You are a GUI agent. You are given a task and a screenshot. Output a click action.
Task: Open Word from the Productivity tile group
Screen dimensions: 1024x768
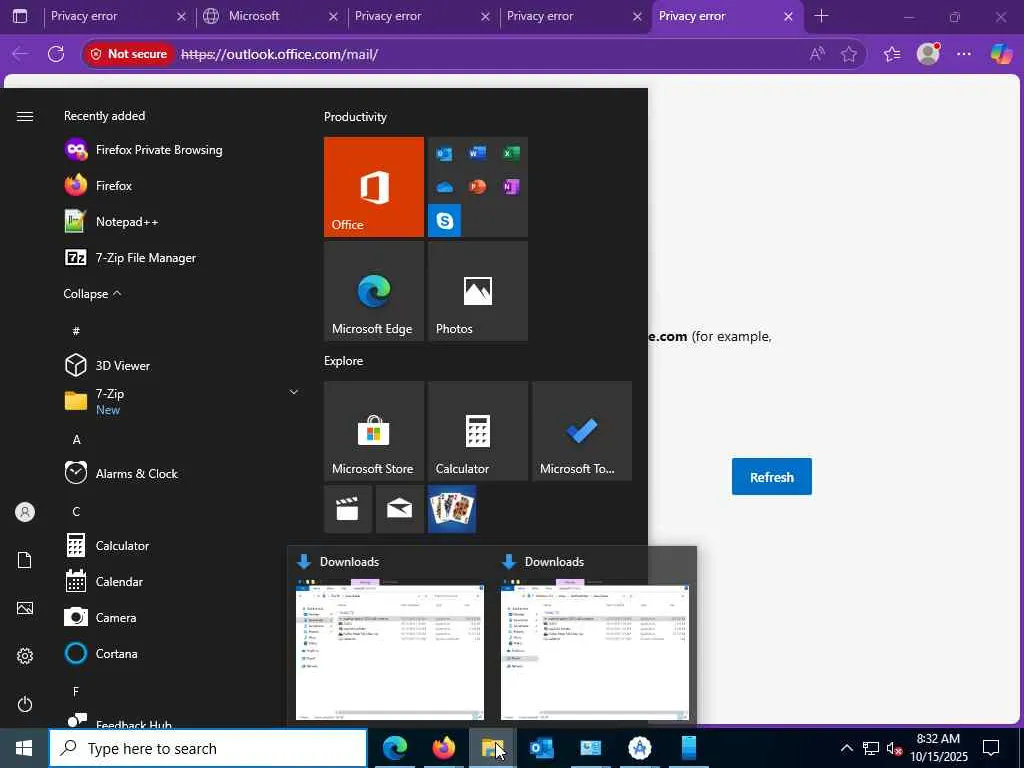(x=477, y=153)
